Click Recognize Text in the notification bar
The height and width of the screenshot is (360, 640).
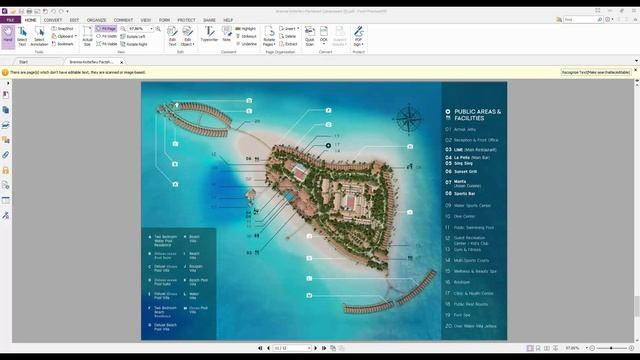tap(596, 72)
